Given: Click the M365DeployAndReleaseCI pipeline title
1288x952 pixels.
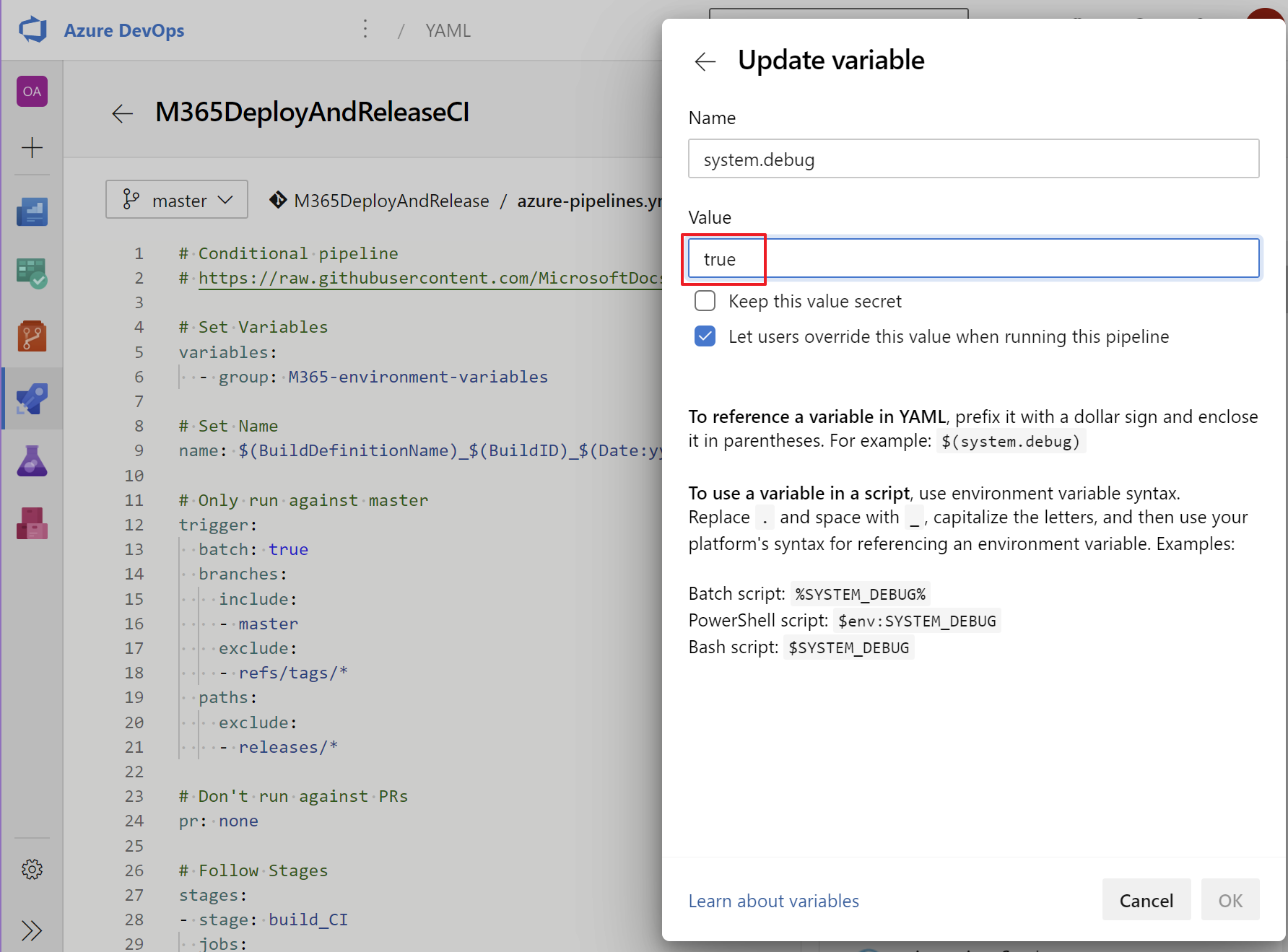Looking at the screenshot, I should point(313,113).
